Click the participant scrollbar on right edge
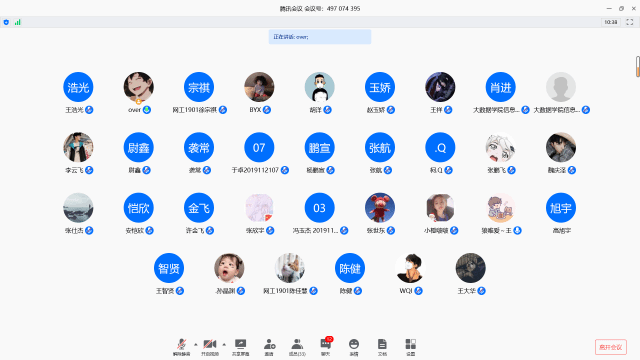The width and height of the screenshot is (640, 360). (638, 67)
